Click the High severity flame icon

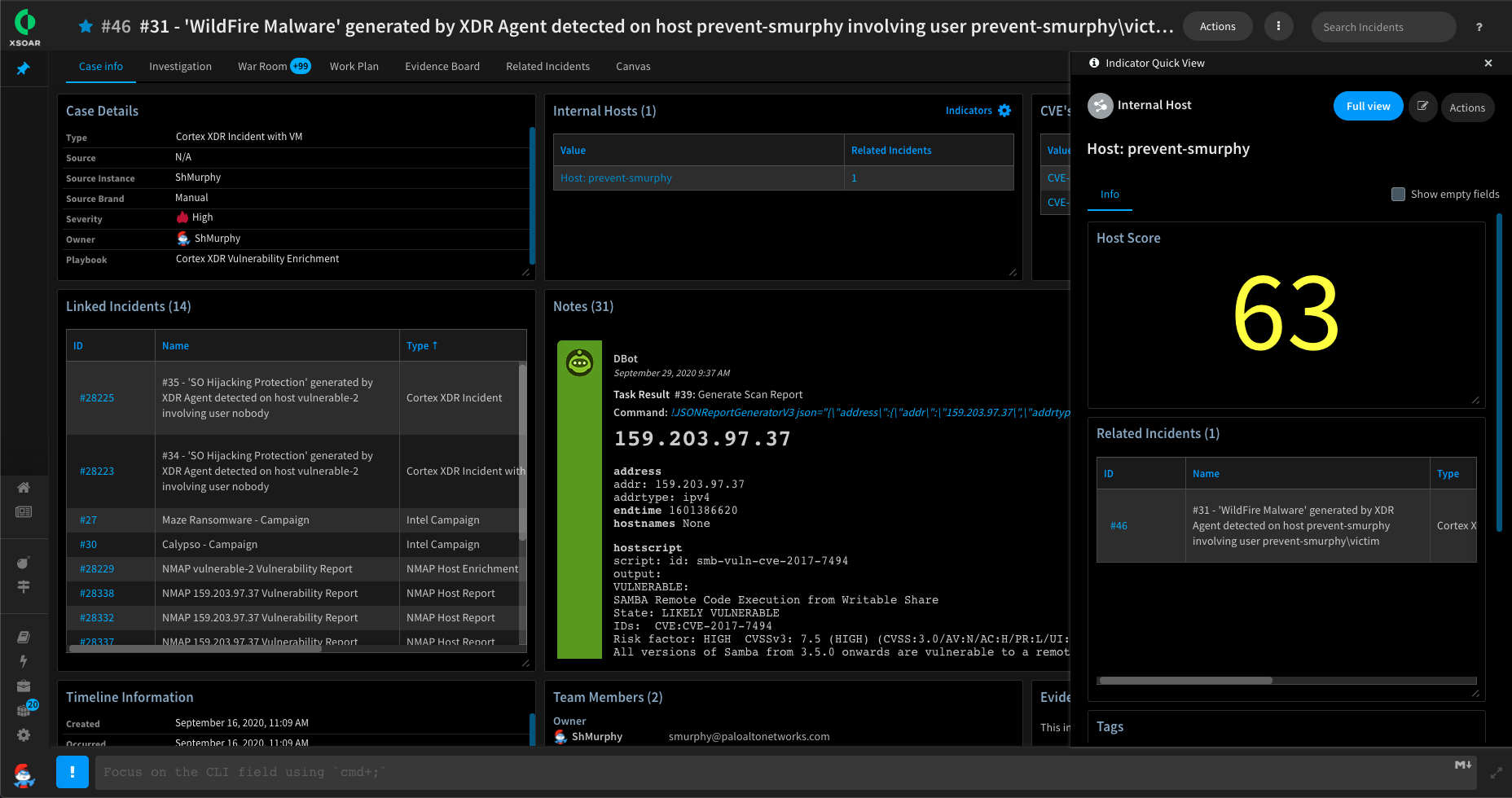[x=182, y=217]
